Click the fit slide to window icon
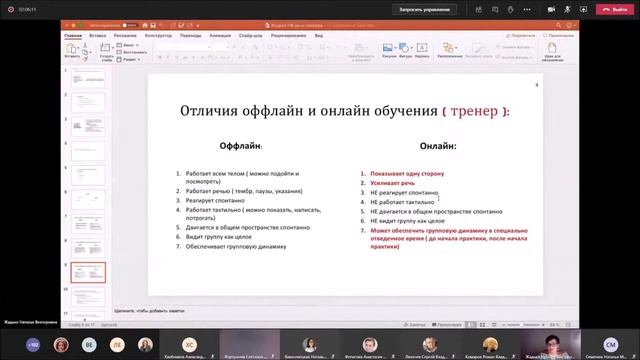Image resolution: width=640 pixels, height=360 pixels. point(568,325)
